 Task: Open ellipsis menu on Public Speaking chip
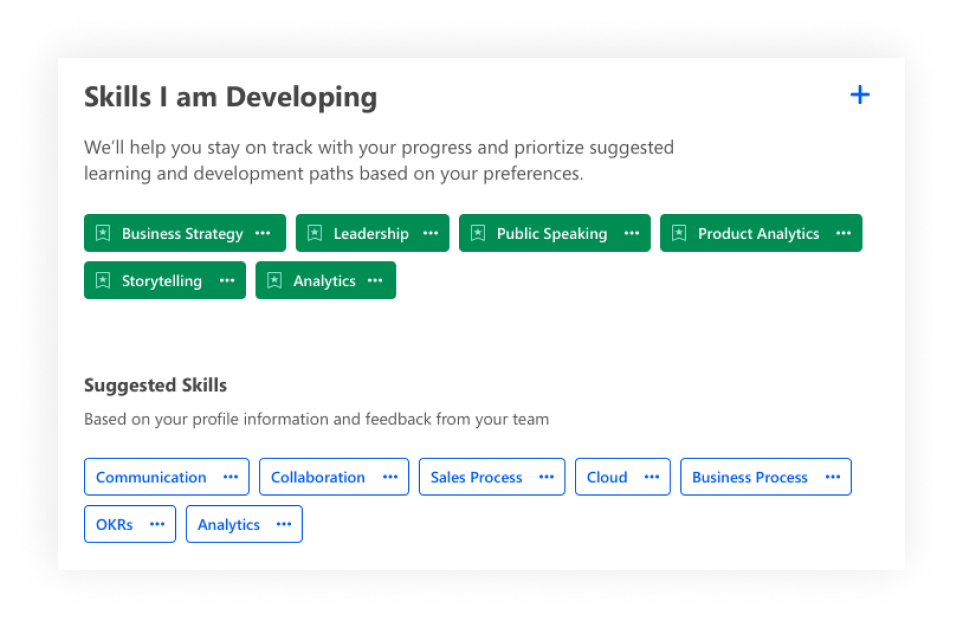pyautogui.click(x=632, y=233)
